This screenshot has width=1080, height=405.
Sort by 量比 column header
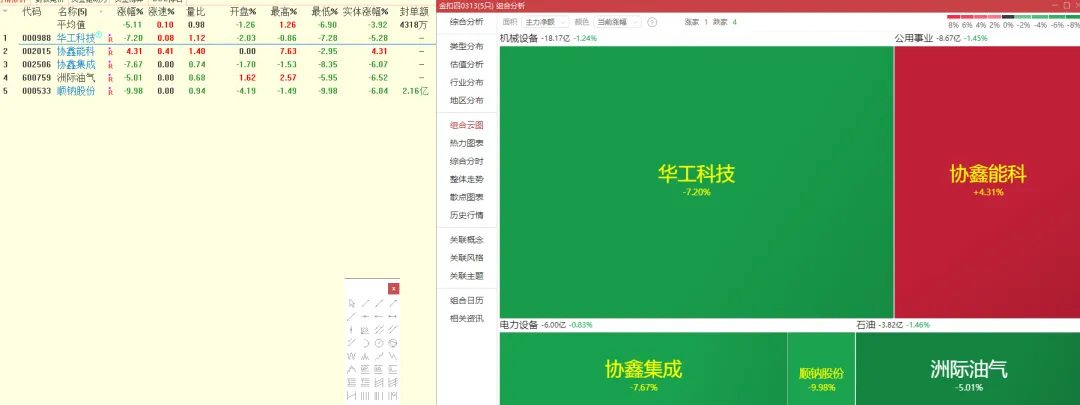click(196, 12)
